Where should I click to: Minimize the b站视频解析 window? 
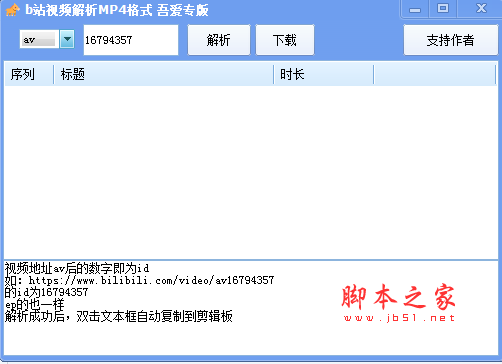coord(415,9)
